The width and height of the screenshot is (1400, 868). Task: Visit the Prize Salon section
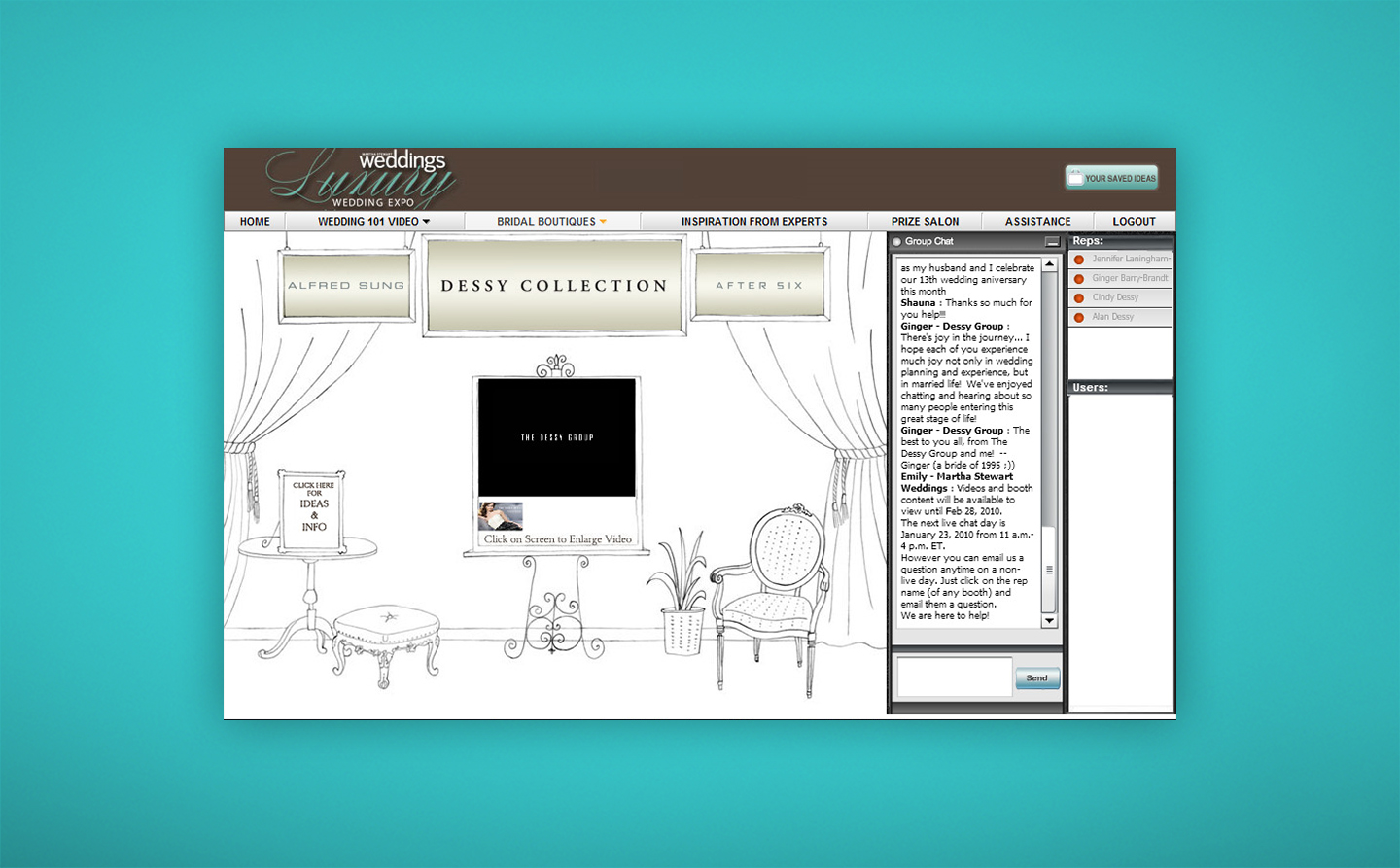coord(925,222)
